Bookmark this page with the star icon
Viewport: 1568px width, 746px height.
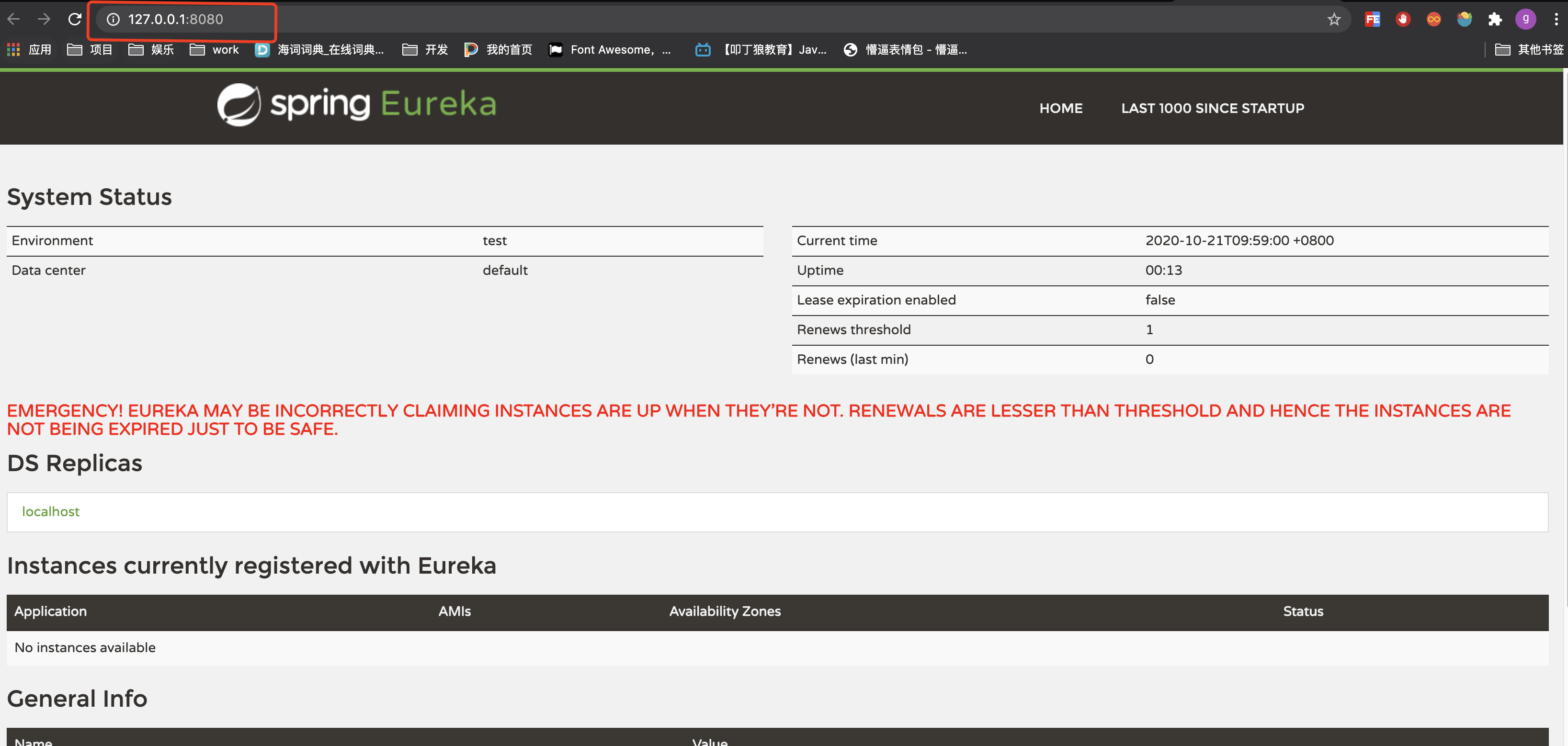coord(1334,19)
